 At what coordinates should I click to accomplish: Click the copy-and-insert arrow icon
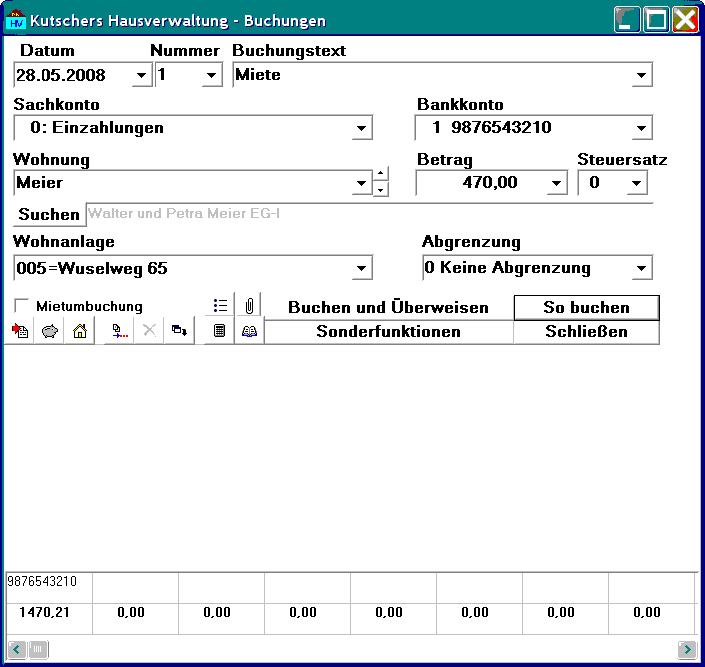(120, 331)
